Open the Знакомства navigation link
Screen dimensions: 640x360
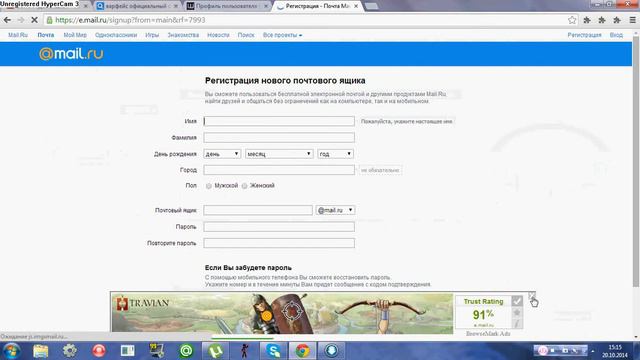183,35
